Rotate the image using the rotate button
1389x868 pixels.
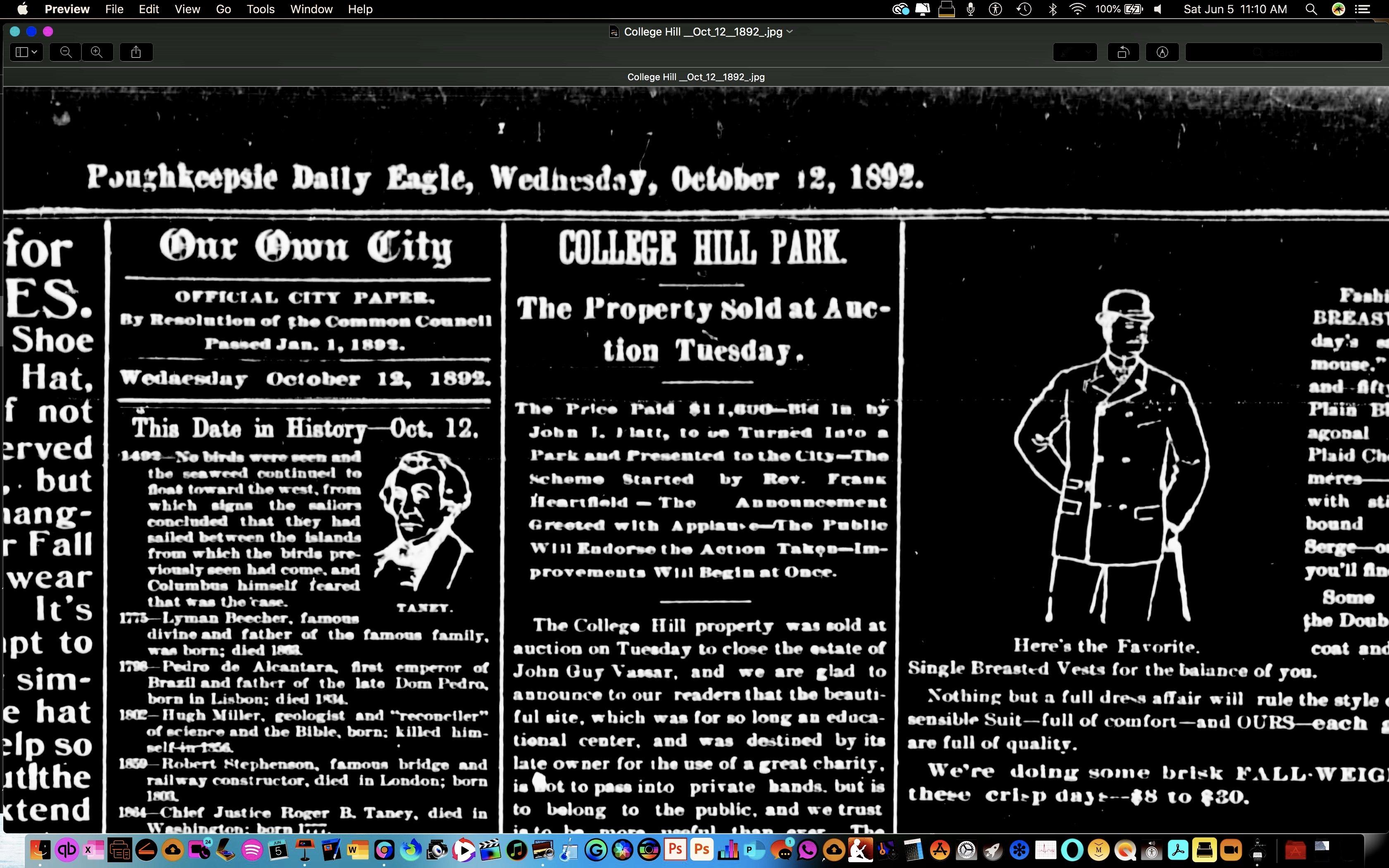1123,52
